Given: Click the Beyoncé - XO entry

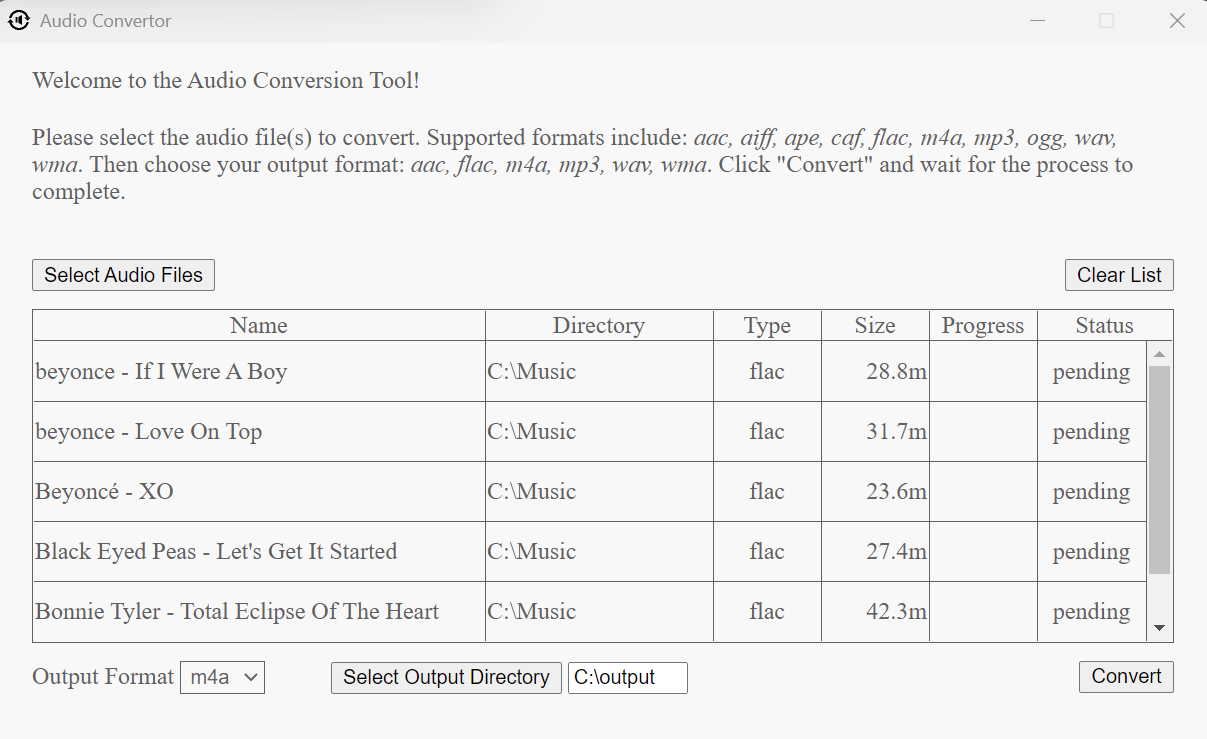Looking at the screenshot, I should [258, 491].
